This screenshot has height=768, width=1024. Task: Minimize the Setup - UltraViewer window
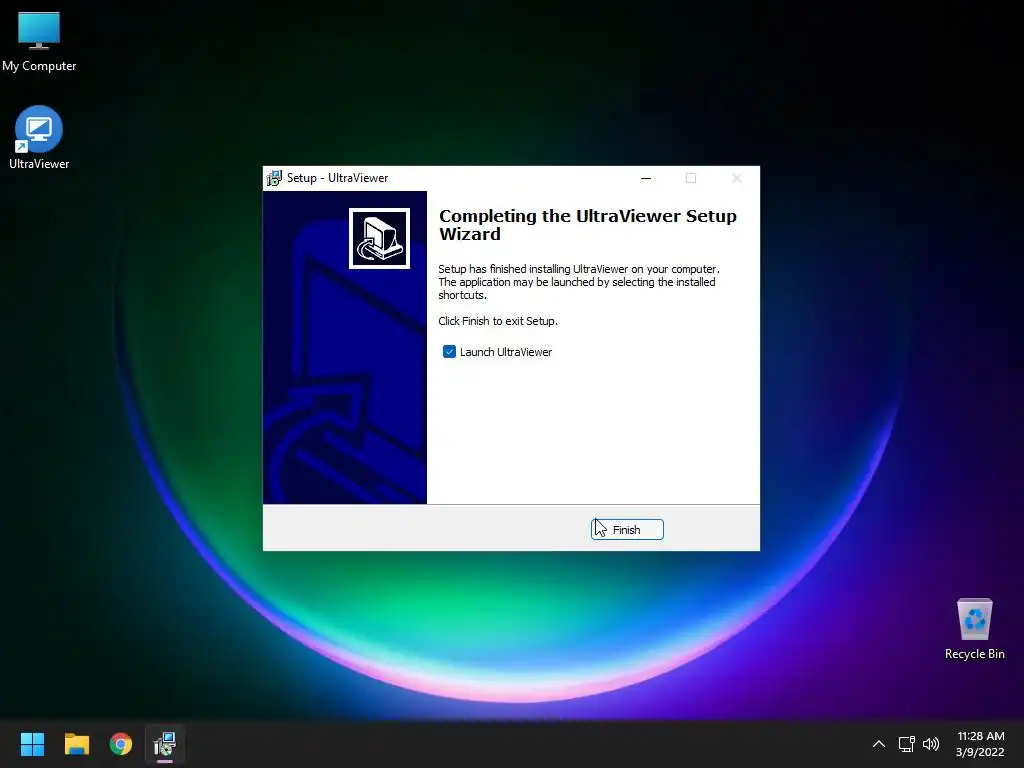tap(646, 178)
